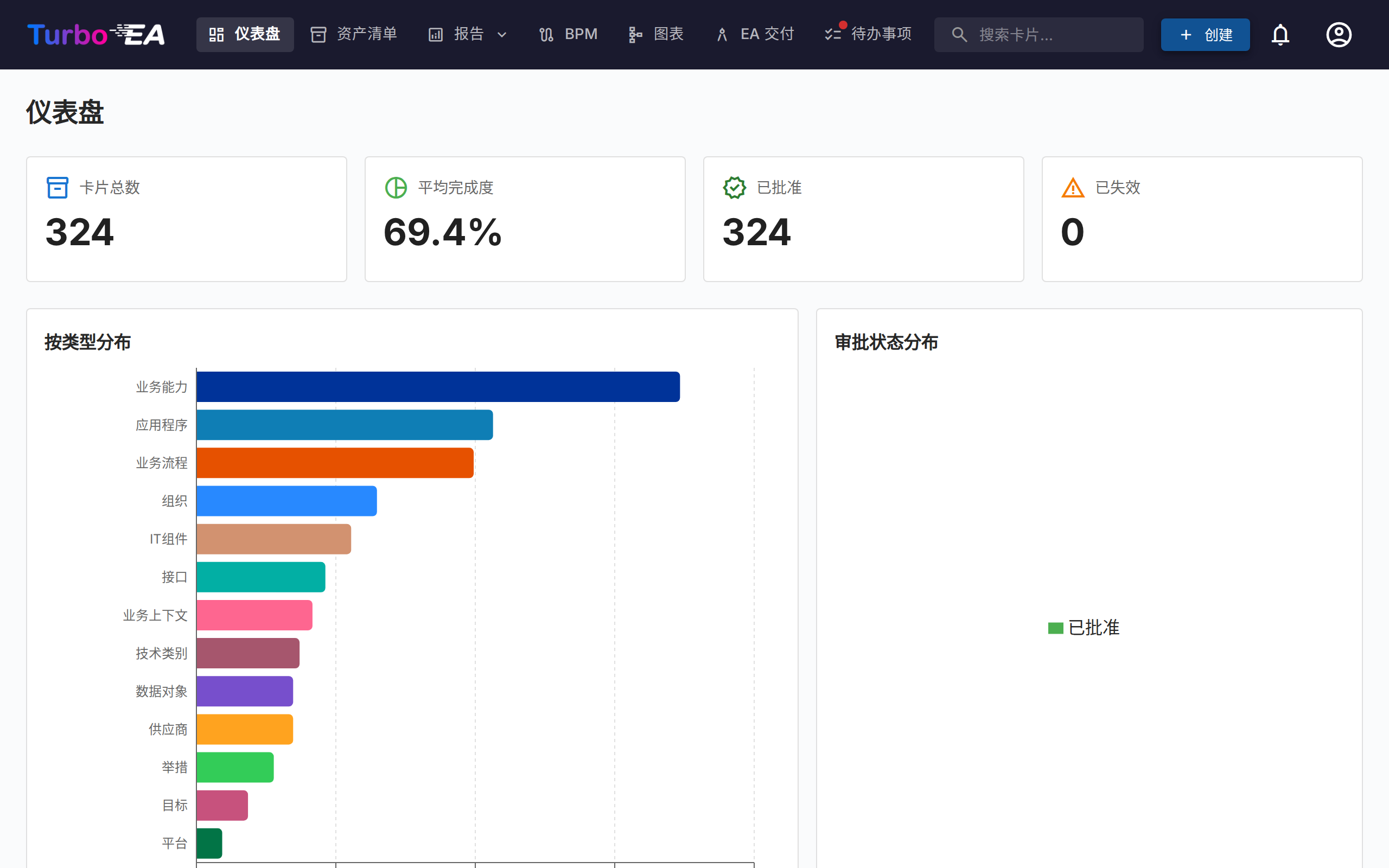
Task: Open the user account profile icon
Action: [1339, 34]
